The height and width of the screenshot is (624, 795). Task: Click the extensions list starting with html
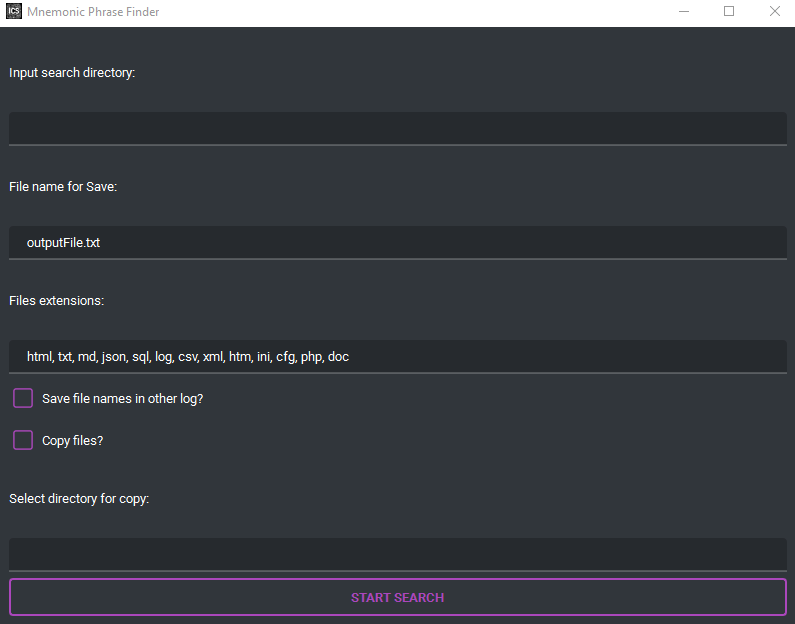tap(188, 356)
